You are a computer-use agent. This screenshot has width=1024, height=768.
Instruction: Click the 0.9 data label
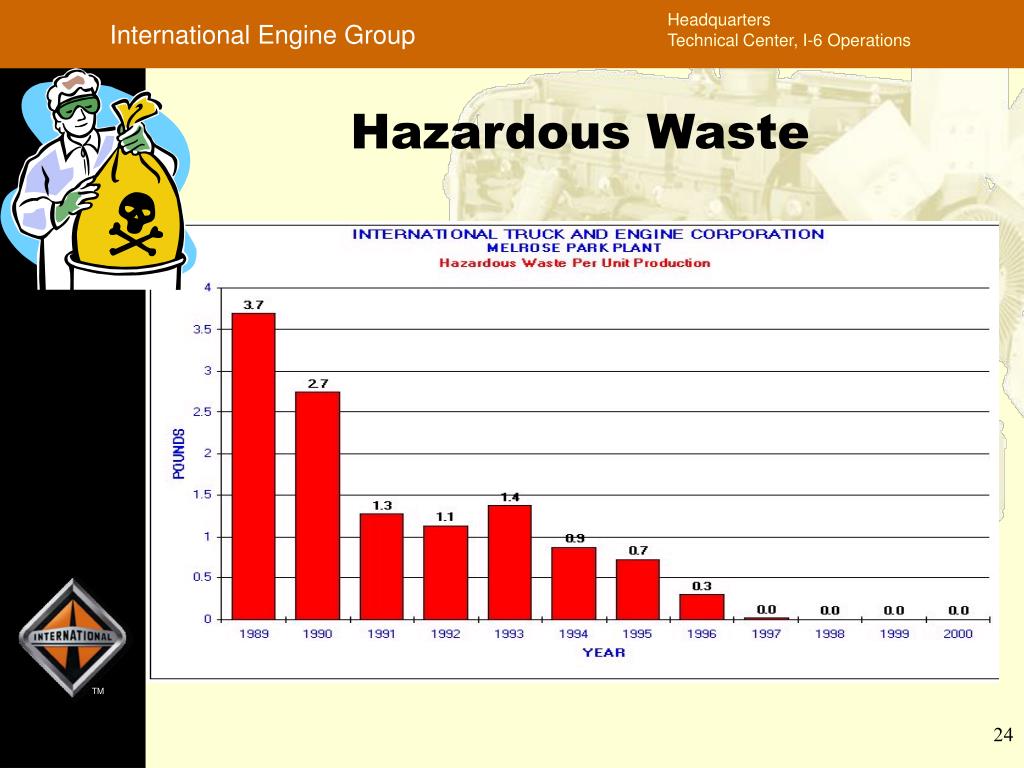coord(575,538)
